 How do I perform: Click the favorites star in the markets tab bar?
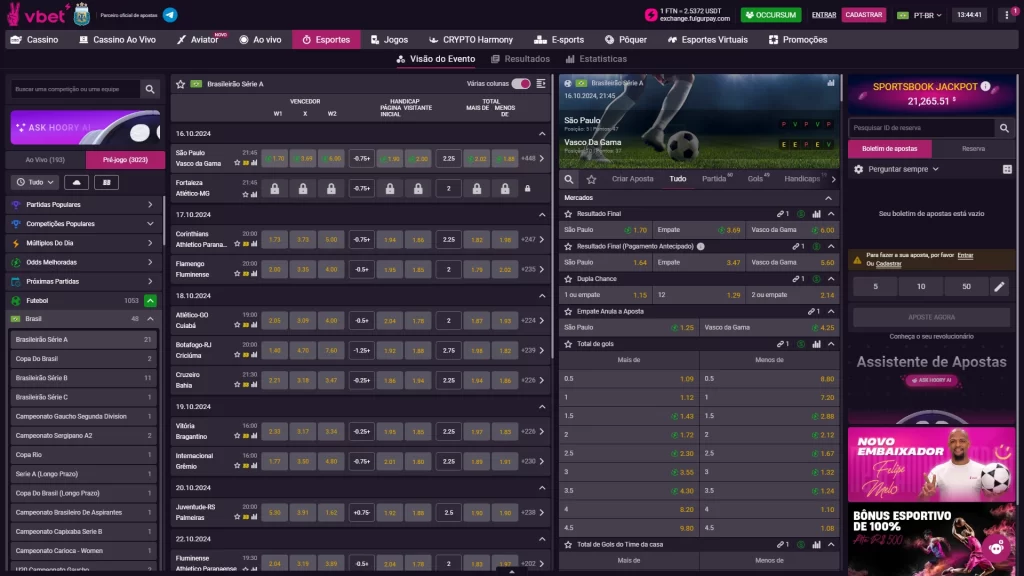(x=591, y=179)
